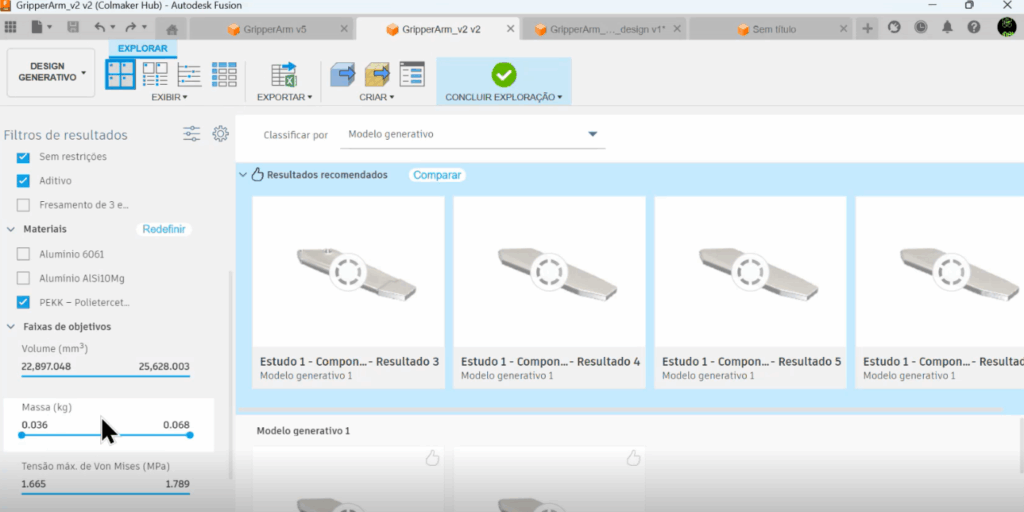The height and width of the screenshot is (512, 1024).
Task: Open the Design Generativo workspace dropdown
Action: coord(50,73)
